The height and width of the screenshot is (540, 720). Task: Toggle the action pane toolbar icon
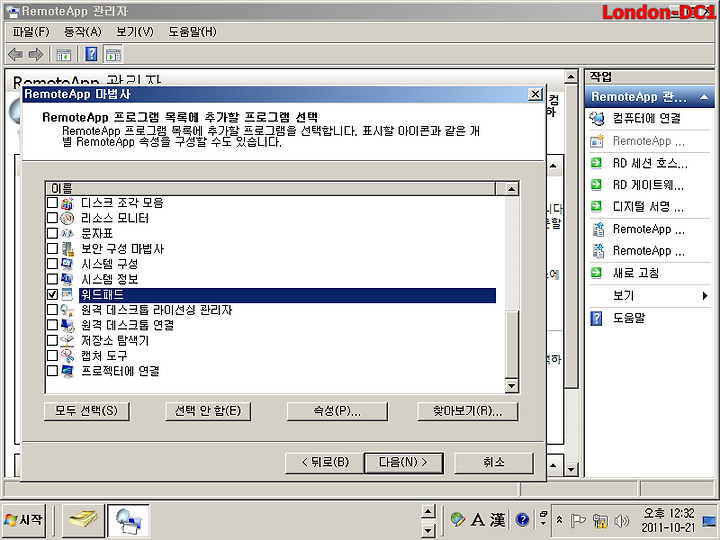click(x=113, y=55)
